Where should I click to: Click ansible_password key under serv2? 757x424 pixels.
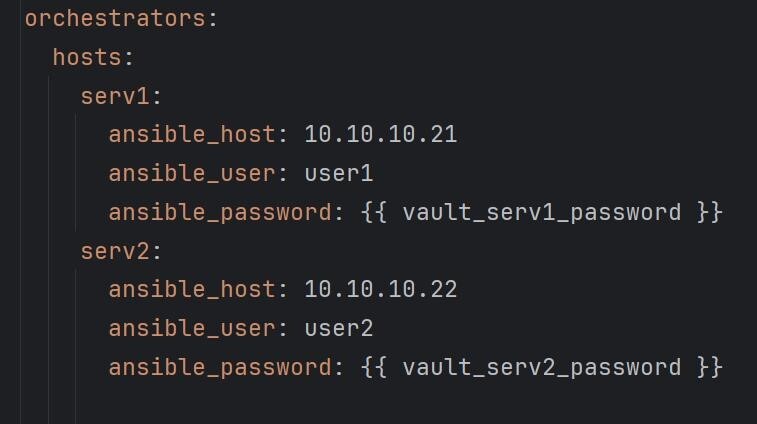point(220,367)
